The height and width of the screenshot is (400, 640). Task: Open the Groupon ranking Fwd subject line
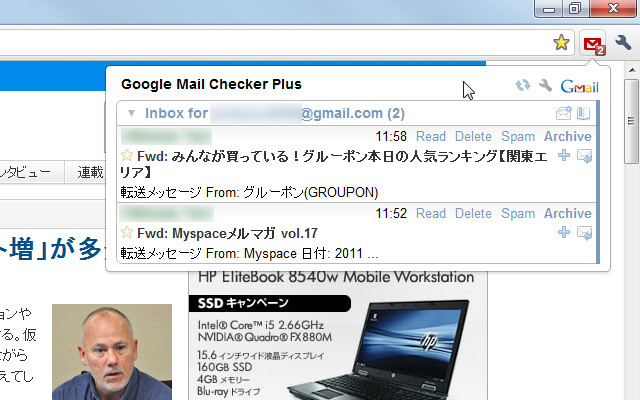click(x=334, y=164)
